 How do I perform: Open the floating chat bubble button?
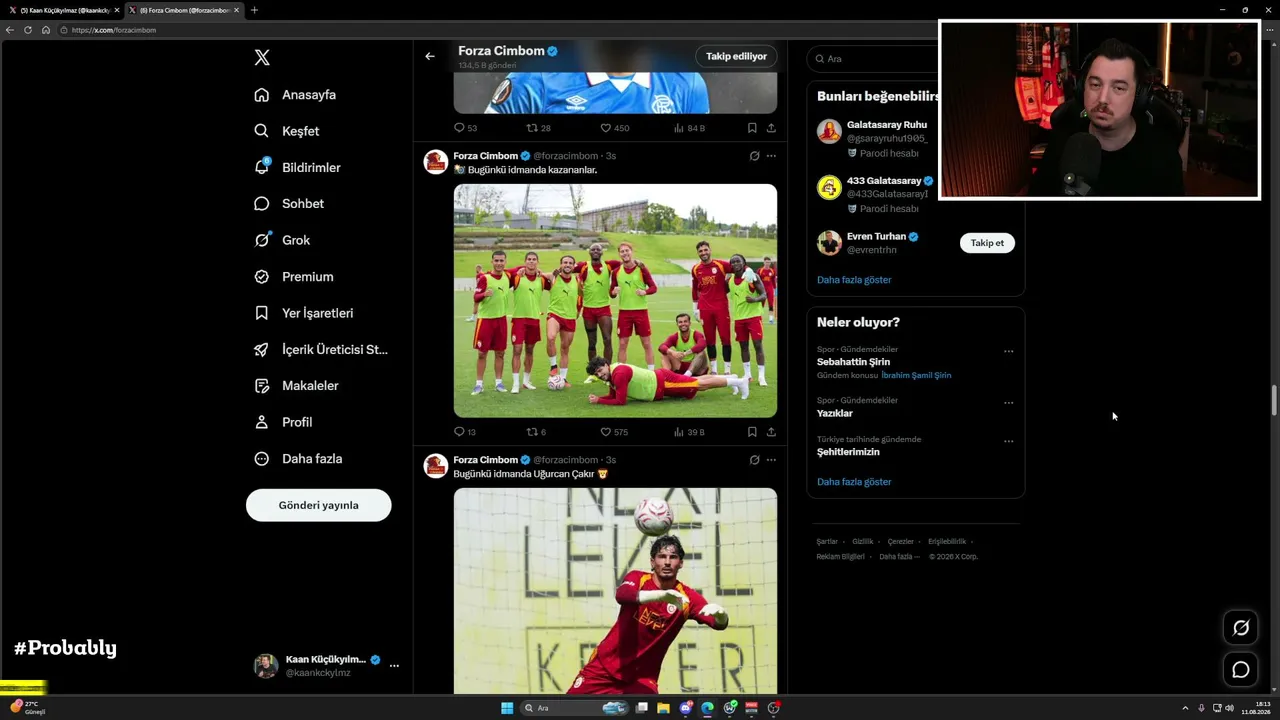pos(1241,670)
